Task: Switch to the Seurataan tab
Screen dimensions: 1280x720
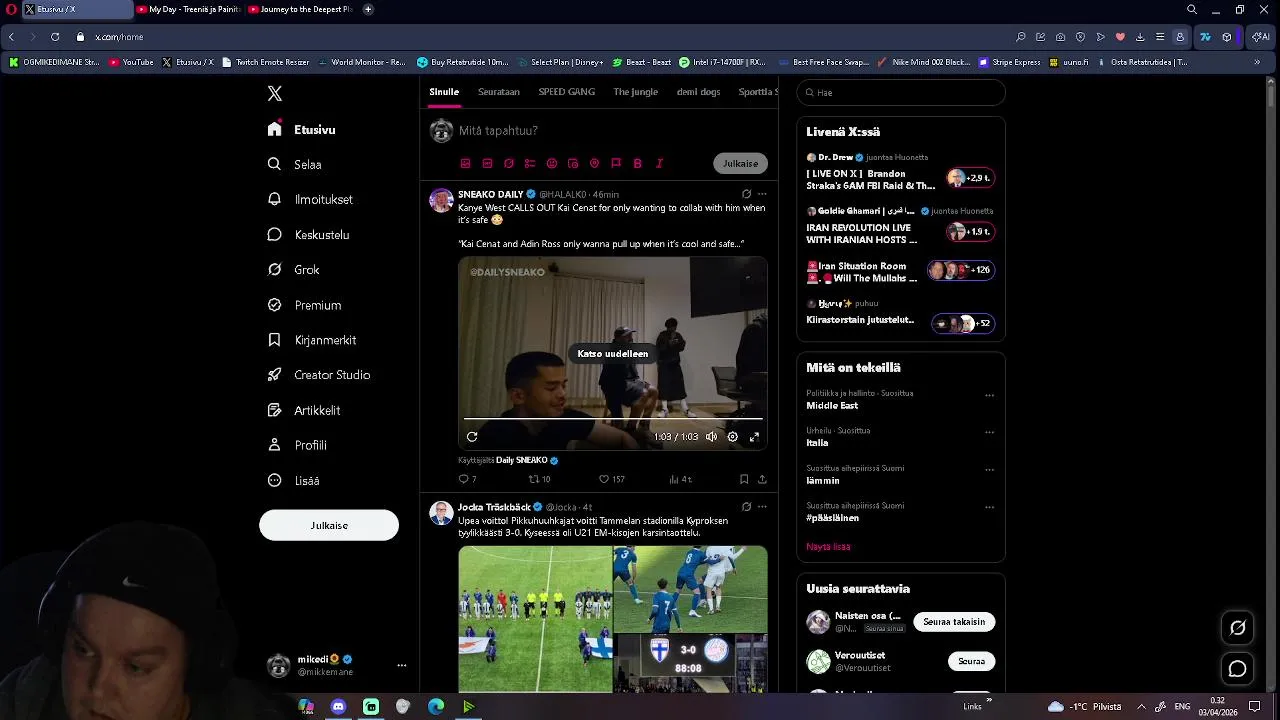Action: [499, 92]
